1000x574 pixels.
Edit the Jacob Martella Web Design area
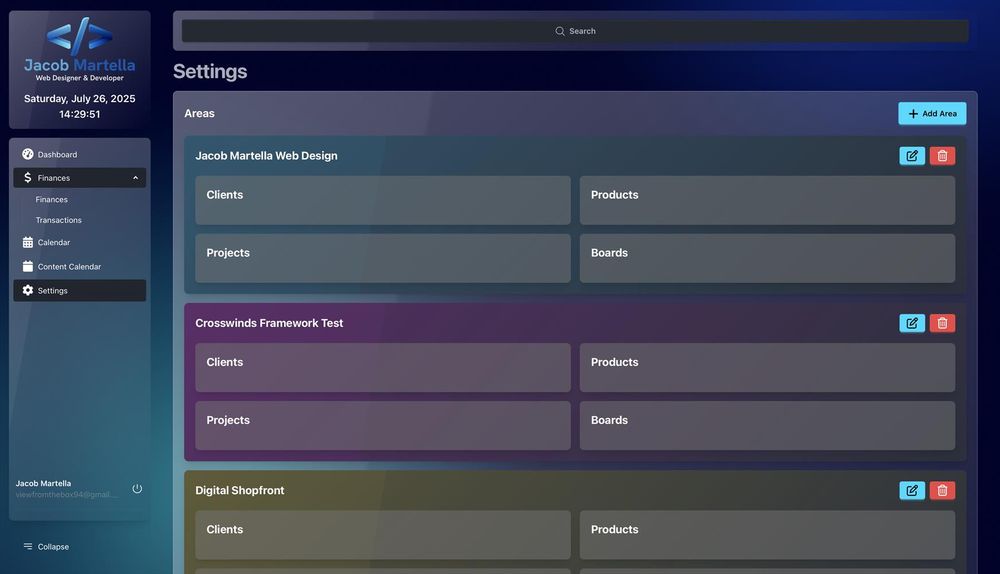click(912, 156)
